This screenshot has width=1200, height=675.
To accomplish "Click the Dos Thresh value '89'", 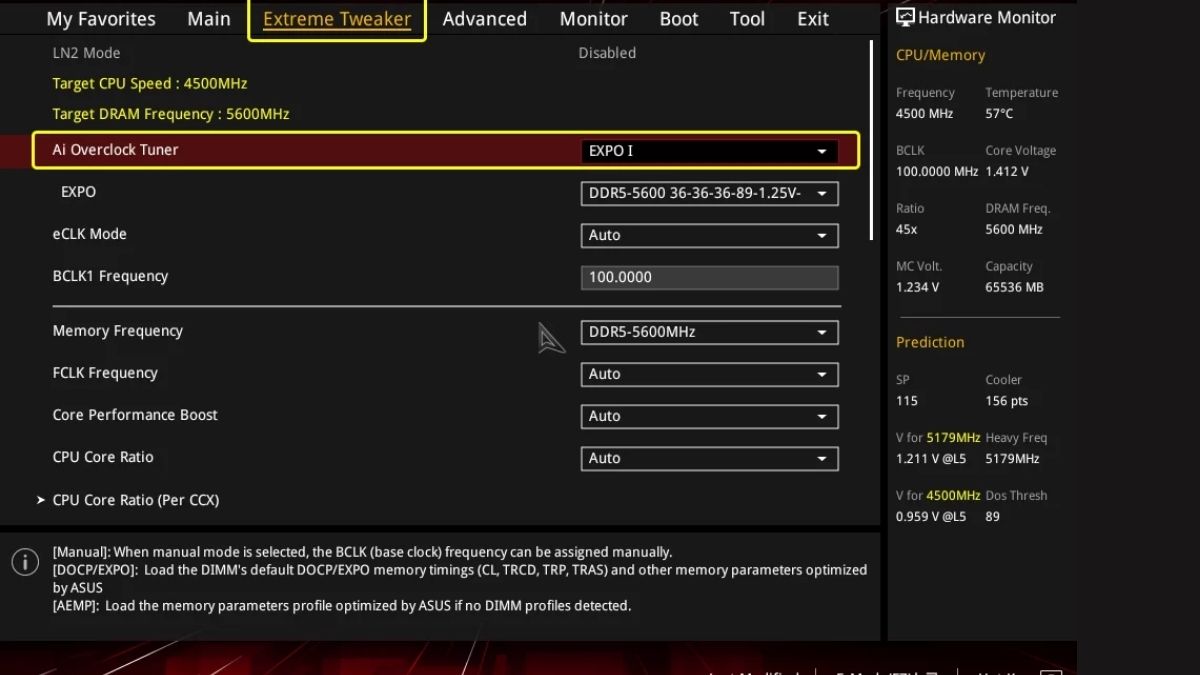I will (x=993, y=517).
